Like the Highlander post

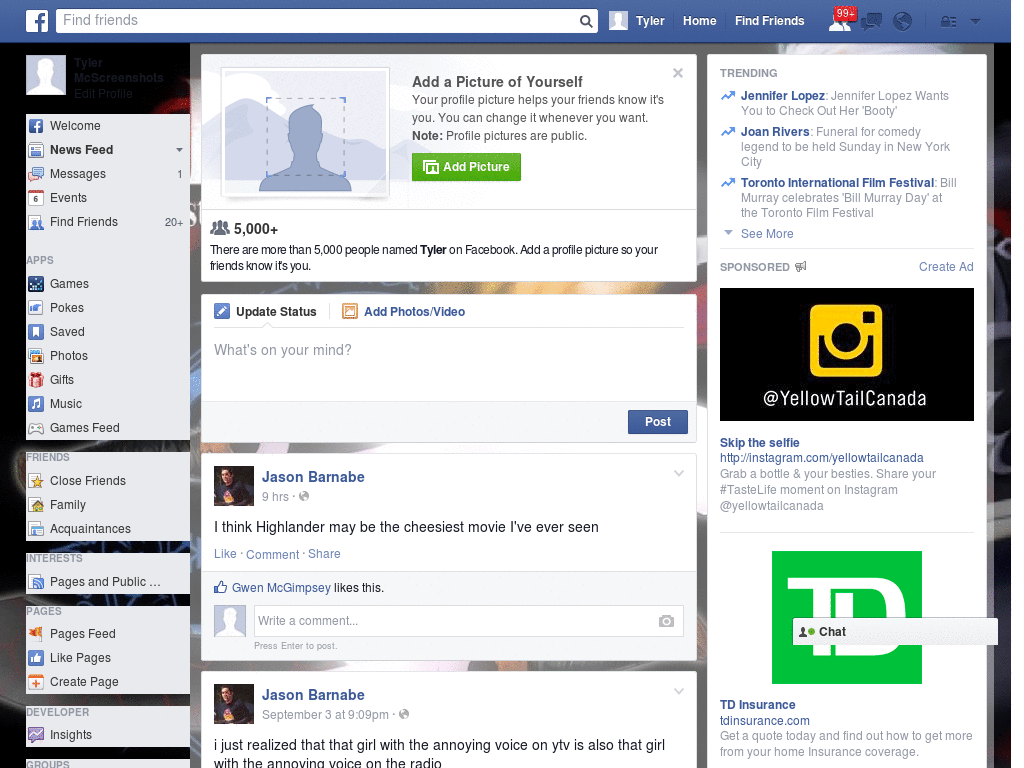[x=225, y=554]
